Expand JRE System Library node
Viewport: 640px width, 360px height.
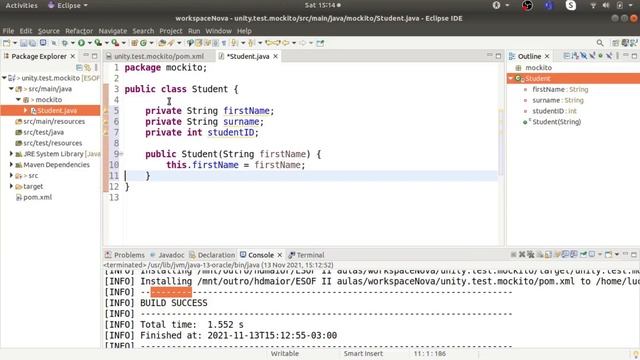11,153
